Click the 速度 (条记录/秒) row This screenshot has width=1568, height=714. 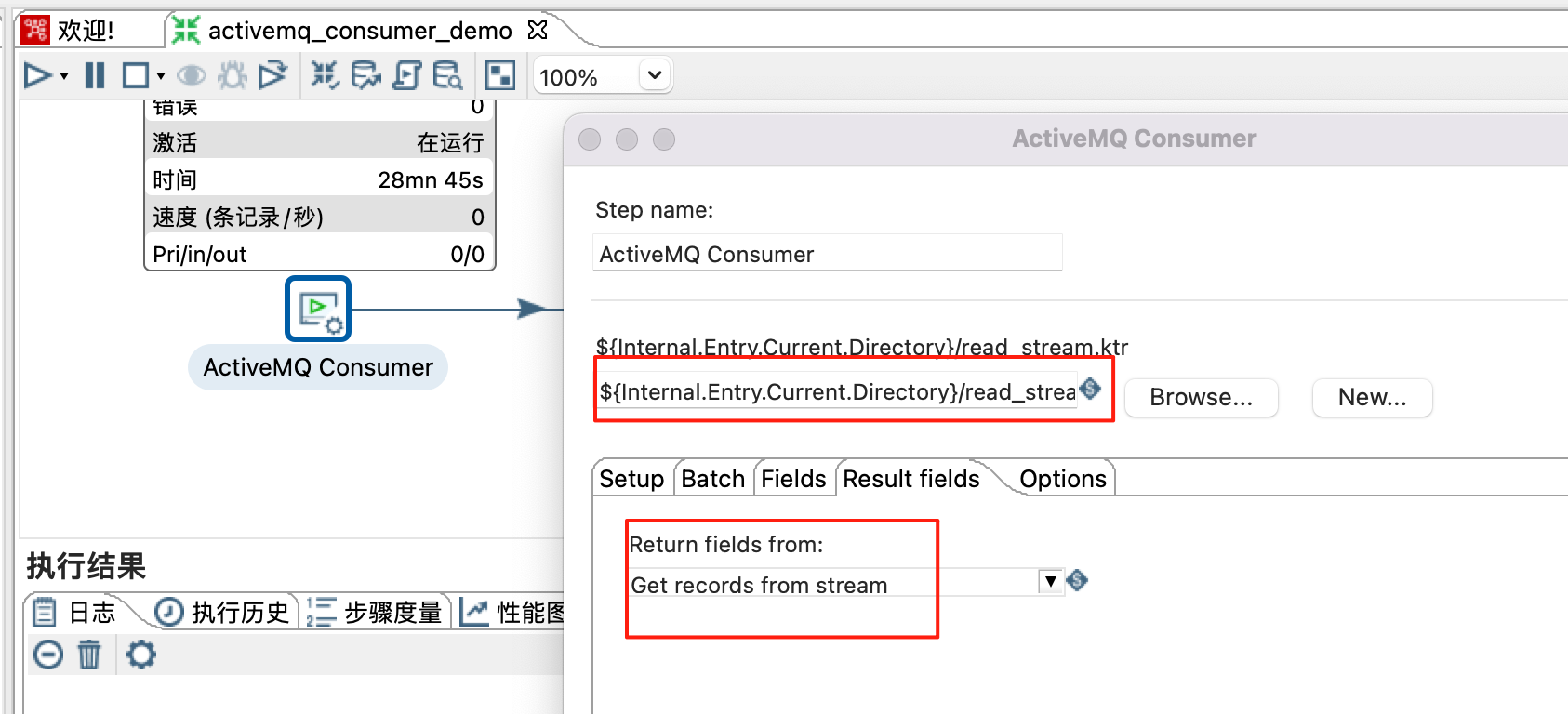tap(319, 217)
